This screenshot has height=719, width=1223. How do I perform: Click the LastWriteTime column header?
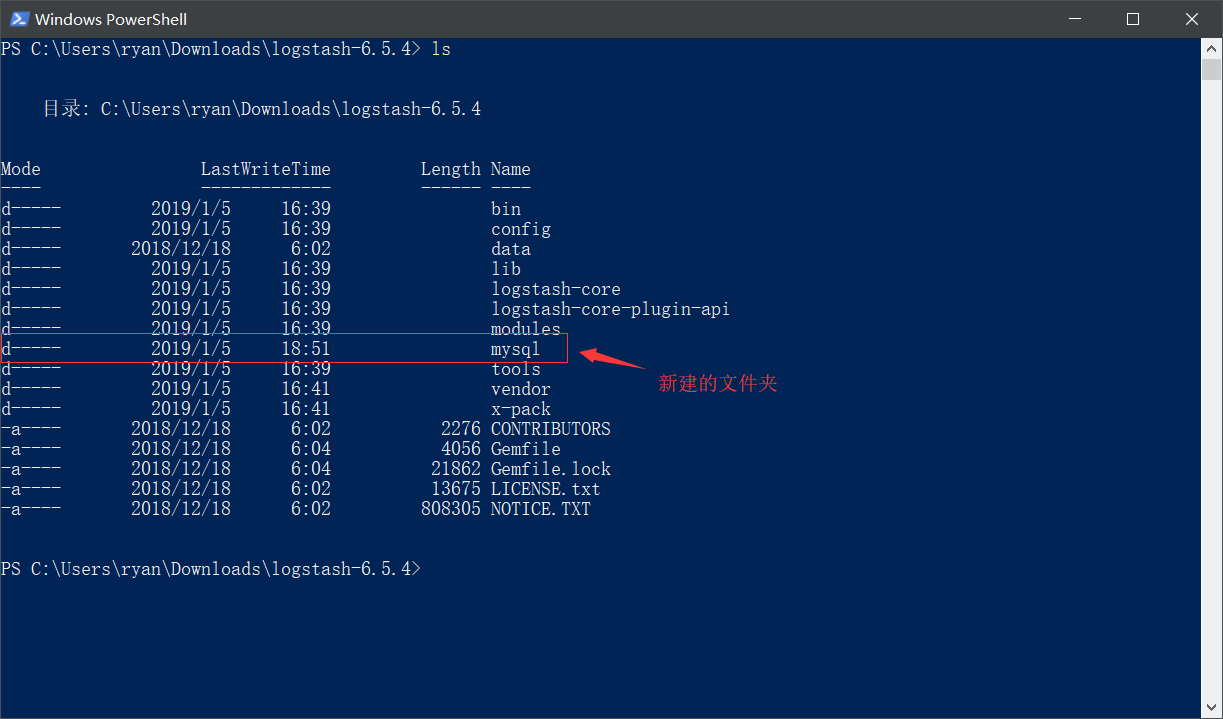point(265,169)
